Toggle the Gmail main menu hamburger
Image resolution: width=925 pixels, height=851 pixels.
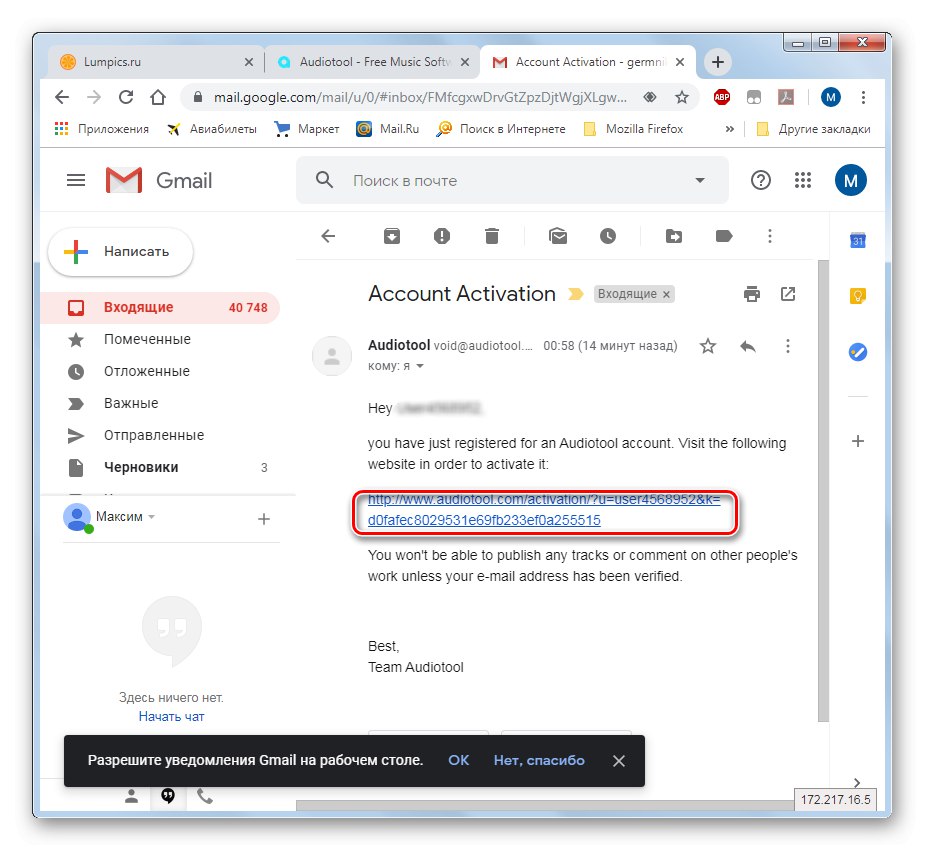[76, 180]
